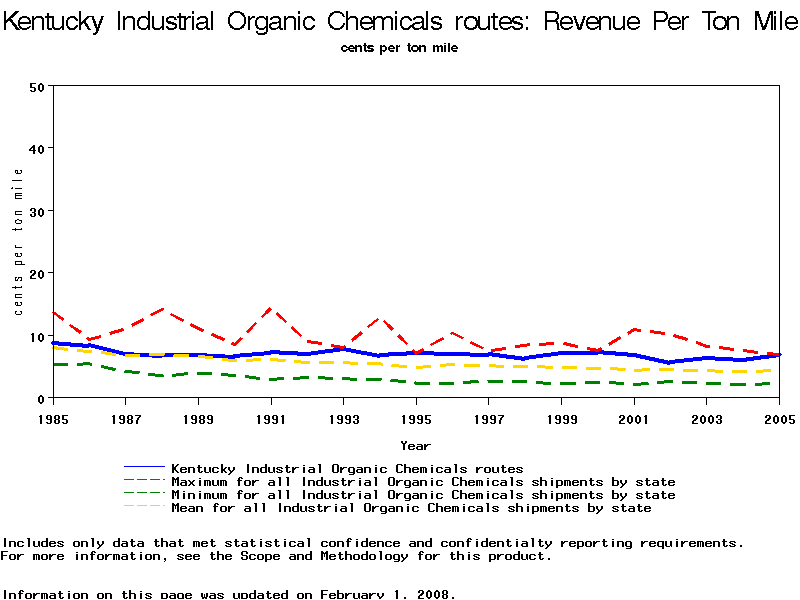Click the 1995 tick label on the x-axis
Screen dimensions: 800x600
pyautogui.click(x=415, y=418)
